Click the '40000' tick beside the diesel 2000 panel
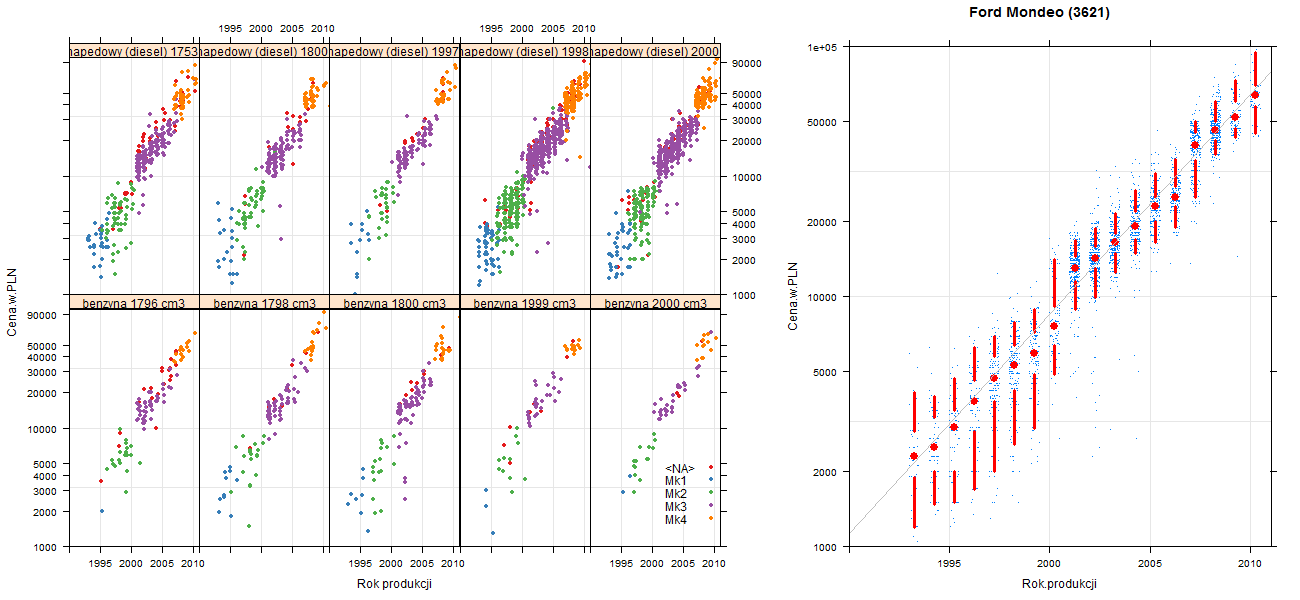Screen dimensions: 1300x600 click(747, 105)
